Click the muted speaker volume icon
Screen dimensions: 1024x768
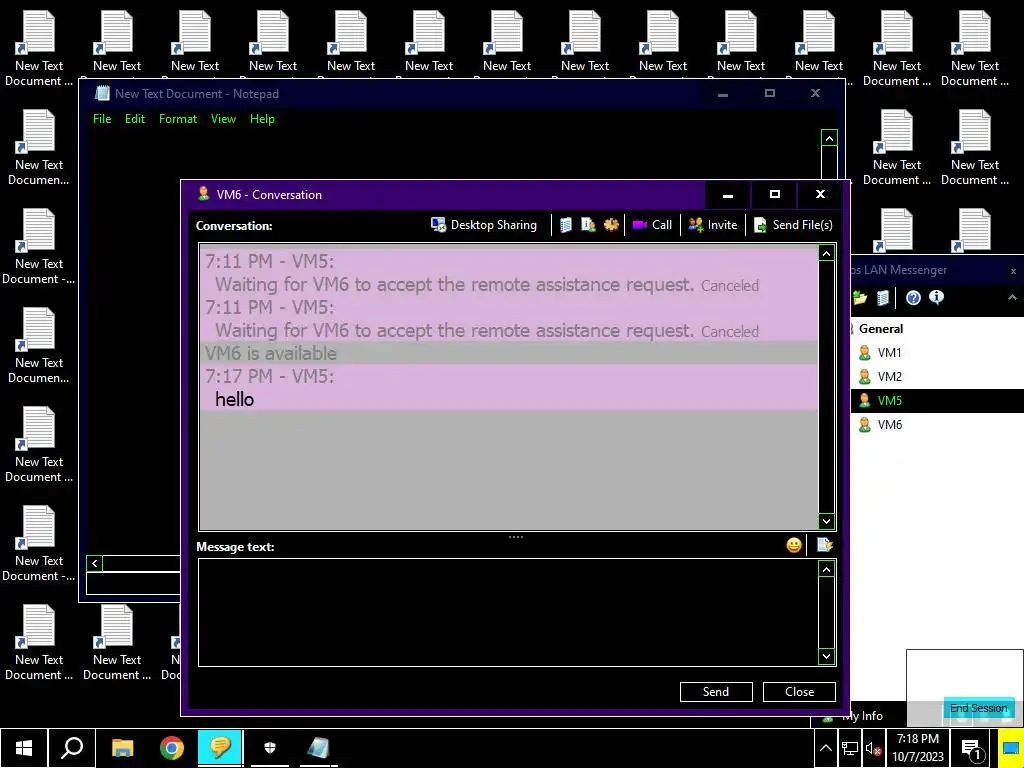click(873, 749)
